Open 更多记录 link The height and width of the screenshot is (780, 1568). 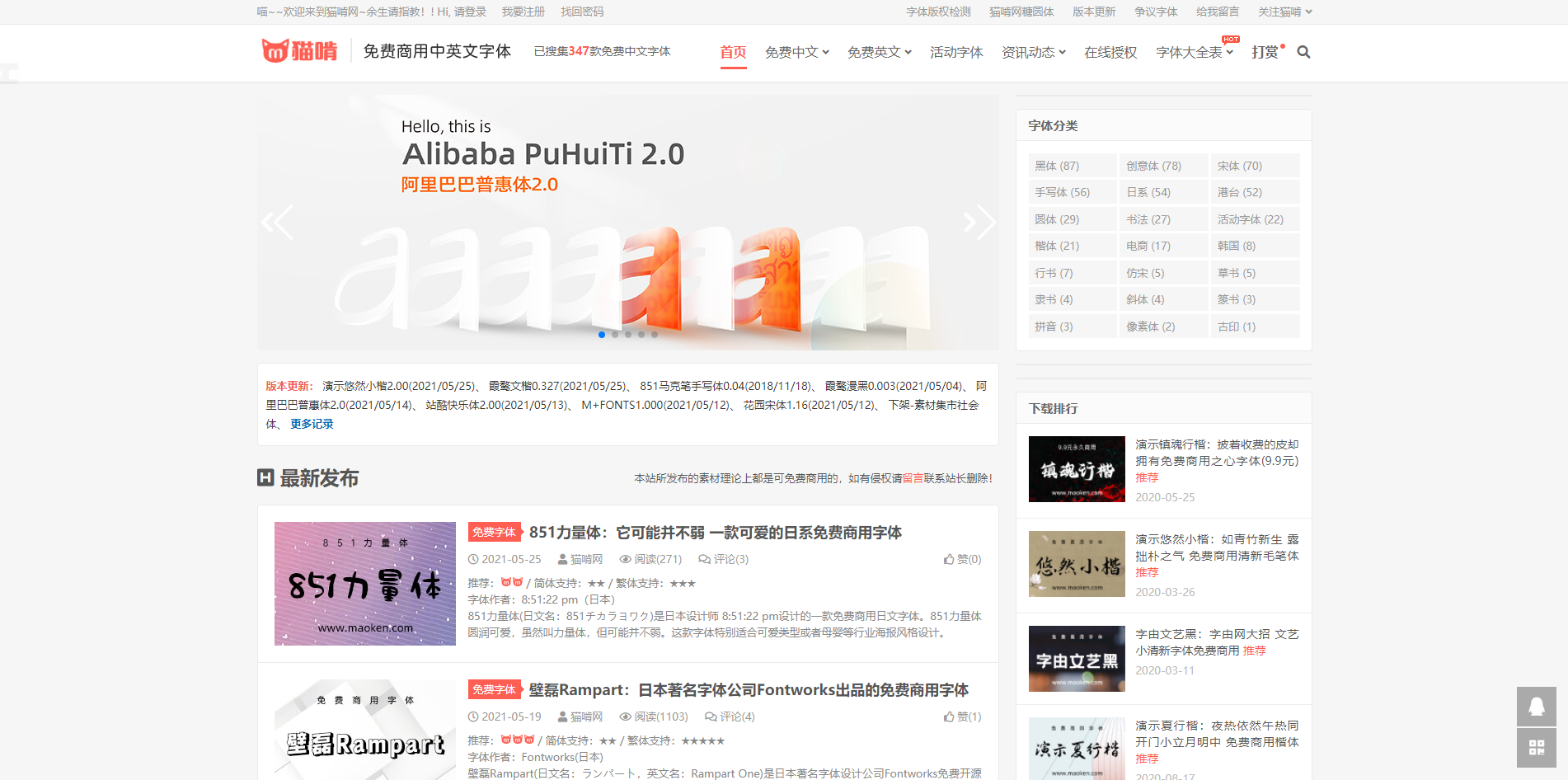(312, 424)
